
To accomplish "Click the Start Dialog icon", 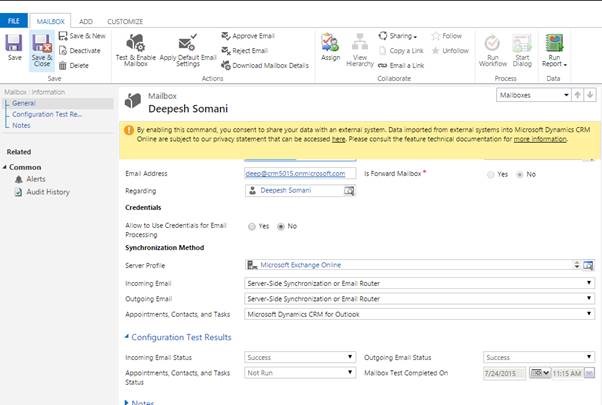I will tap(521, 48).
